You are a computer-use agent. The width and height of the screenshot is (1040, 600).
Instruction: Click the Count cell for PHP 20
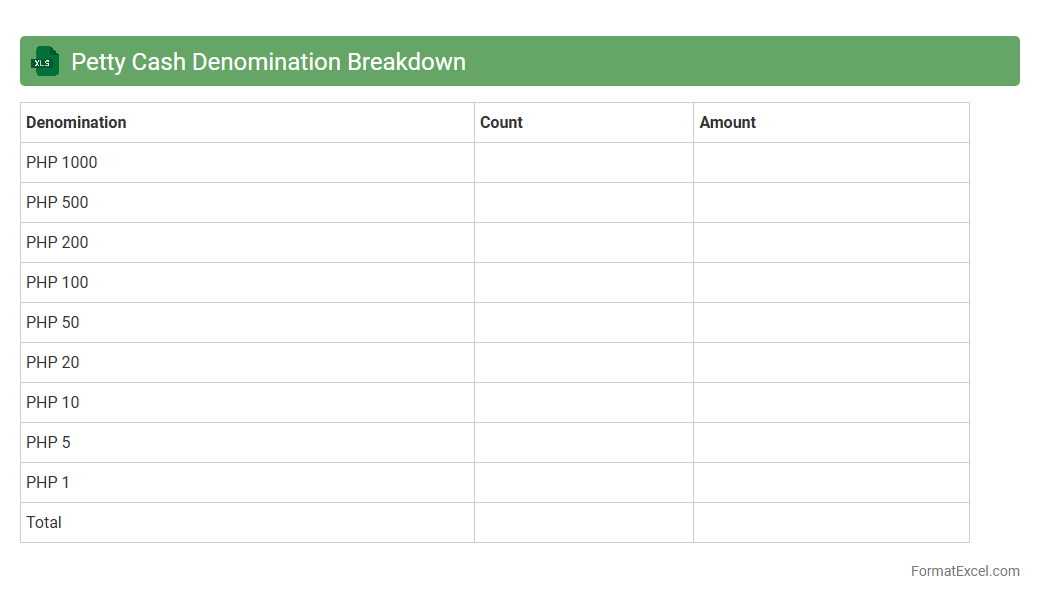pos(583,362)
